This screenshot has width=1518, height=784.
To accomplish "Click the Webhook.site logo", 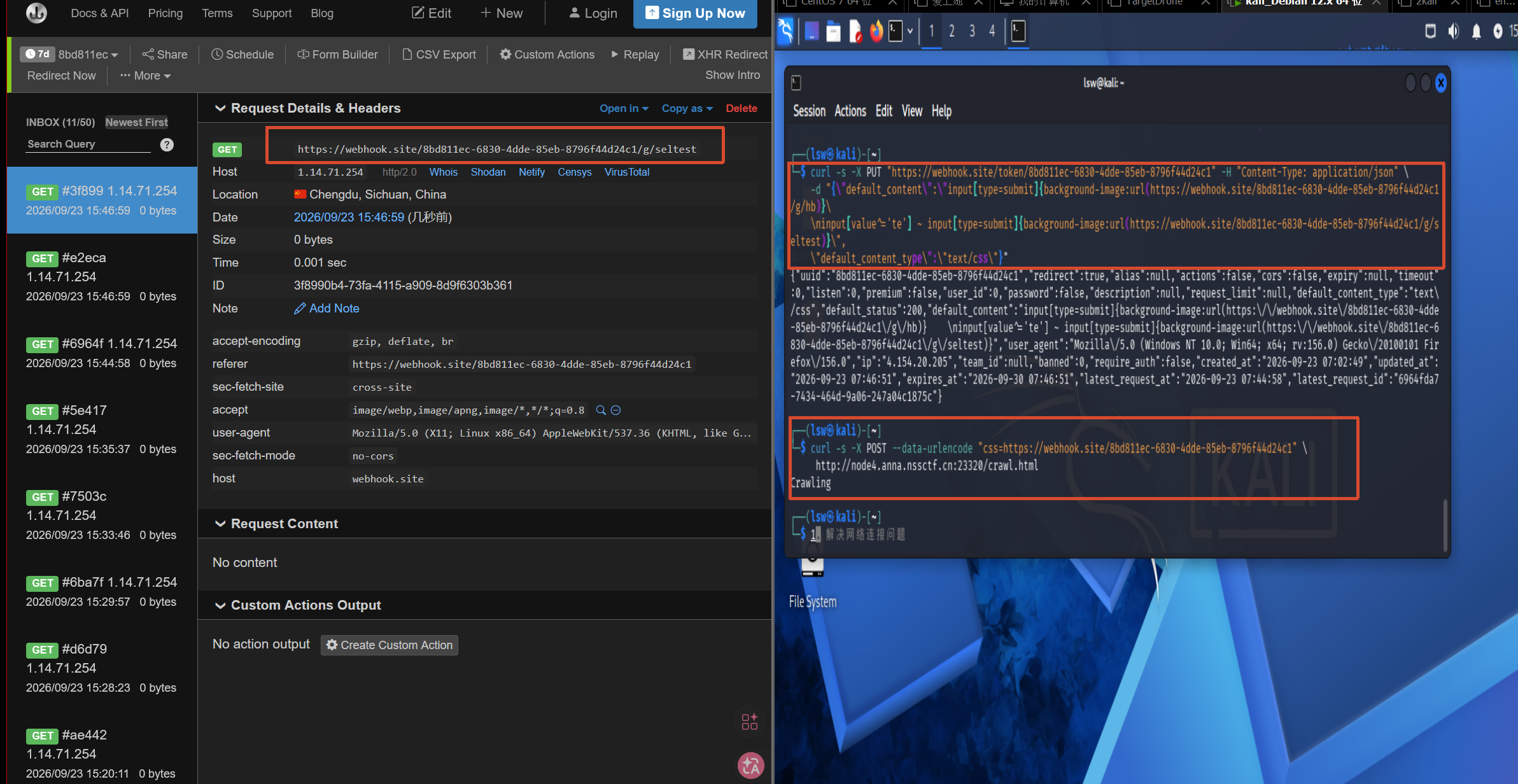I will click(x=36, y=13).
